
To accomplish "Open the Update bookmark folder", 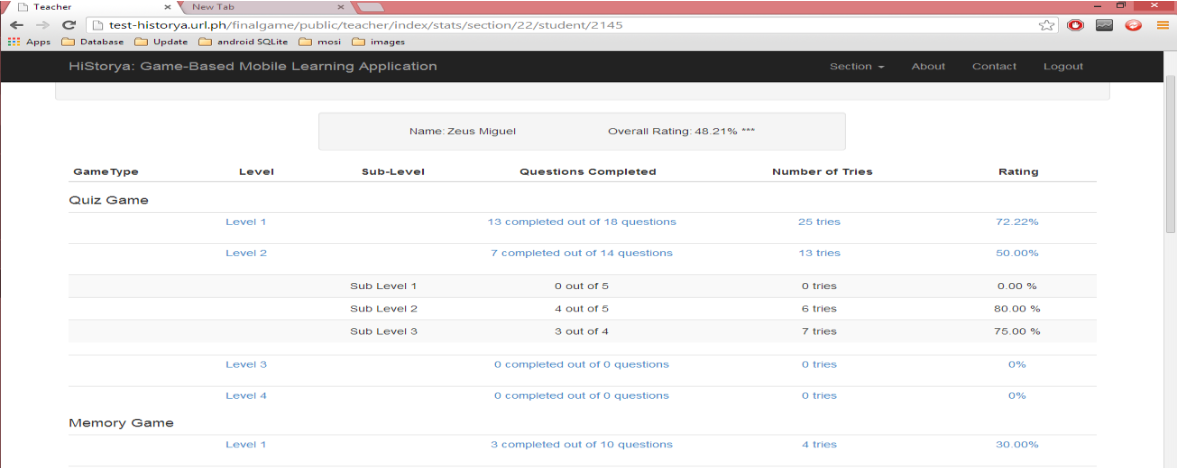I will point(161,42).
